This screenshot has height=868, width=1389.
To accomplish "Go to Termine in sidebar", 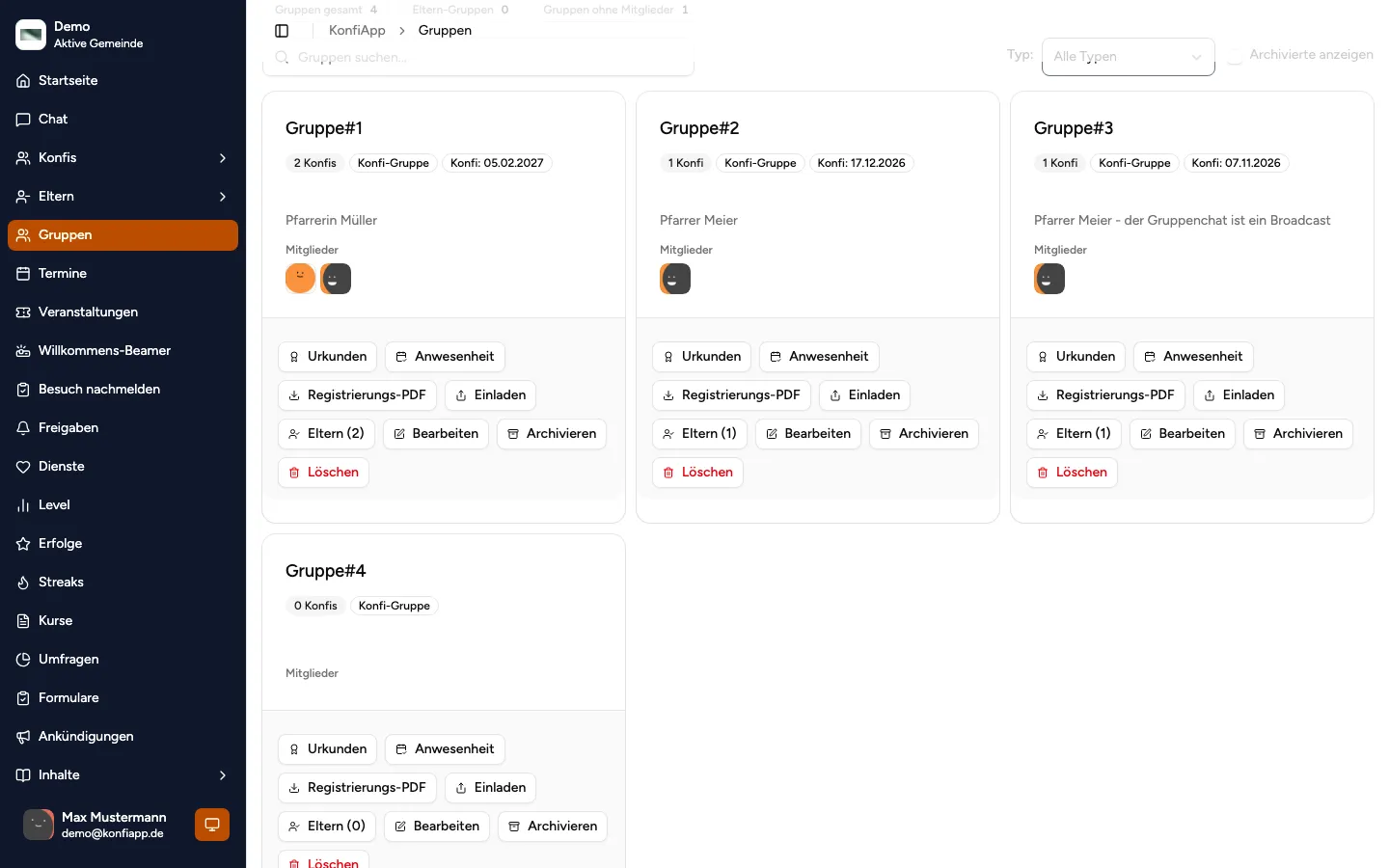I will pyautogui.click(x=123, y=274).
